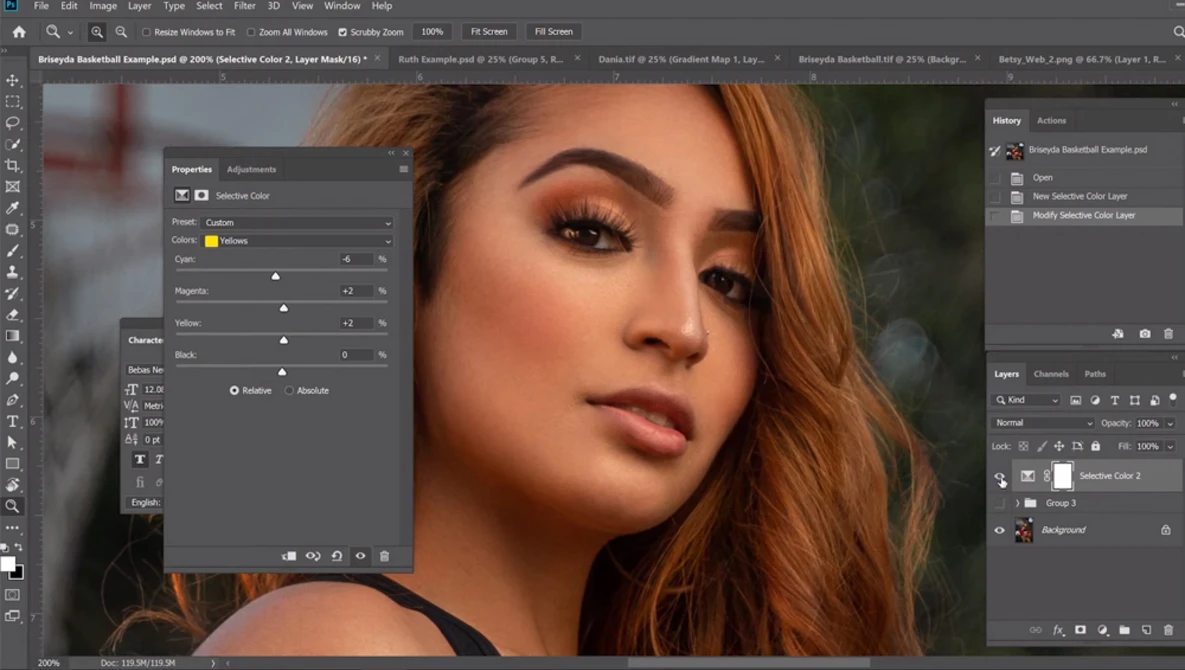Enable Resize Windows to Fit
Viewport: 1185px width, 670px height.
coord(147,32)
